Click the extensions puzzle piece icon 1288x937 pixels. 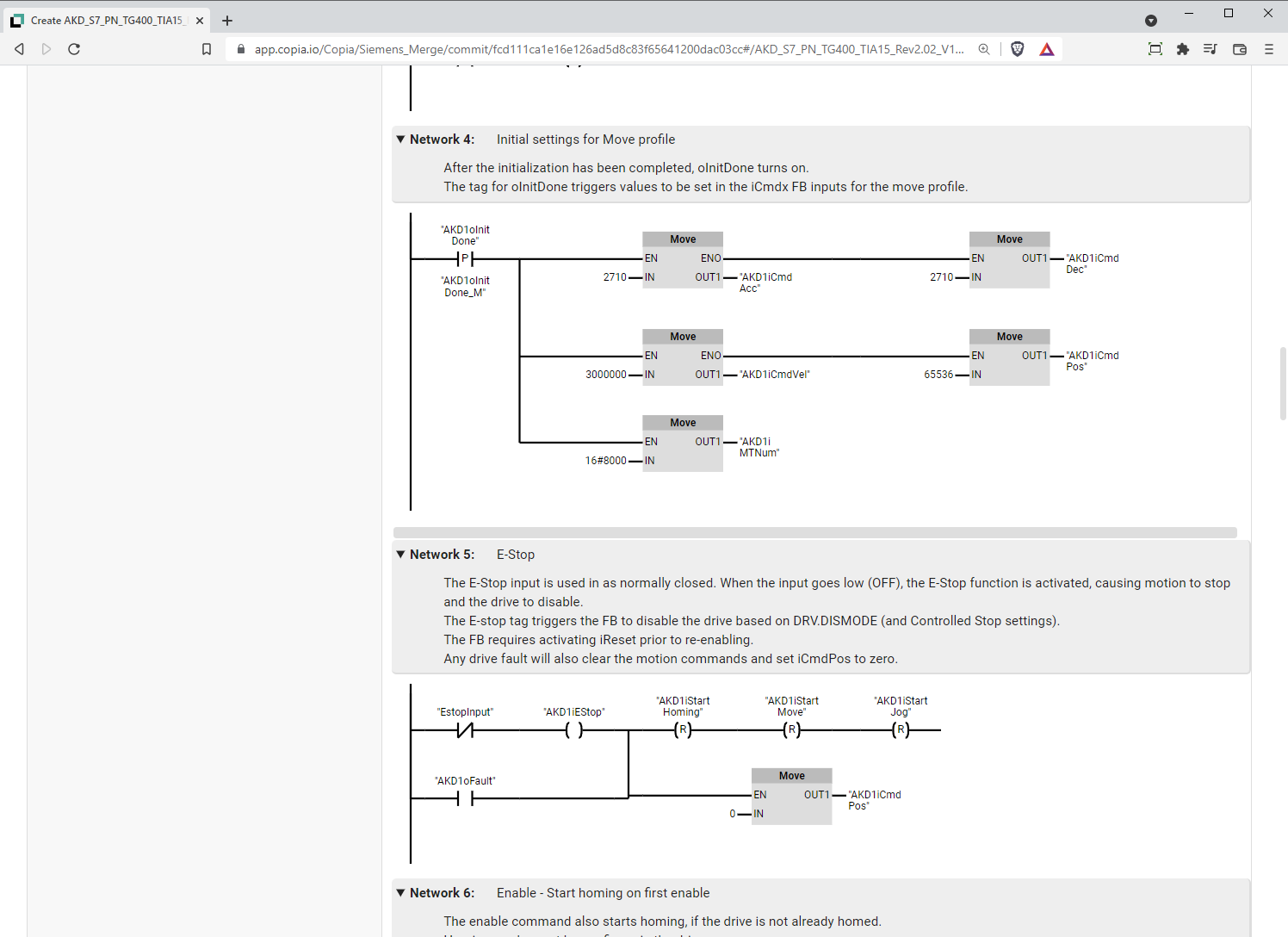tap(1182, 49)
